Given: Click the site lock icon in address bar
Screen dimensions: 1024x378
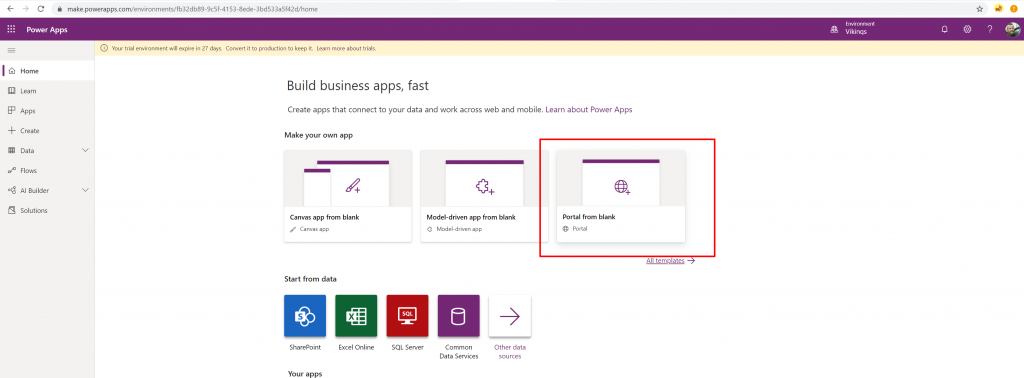Looking at the screenshot, I should 59,9.
